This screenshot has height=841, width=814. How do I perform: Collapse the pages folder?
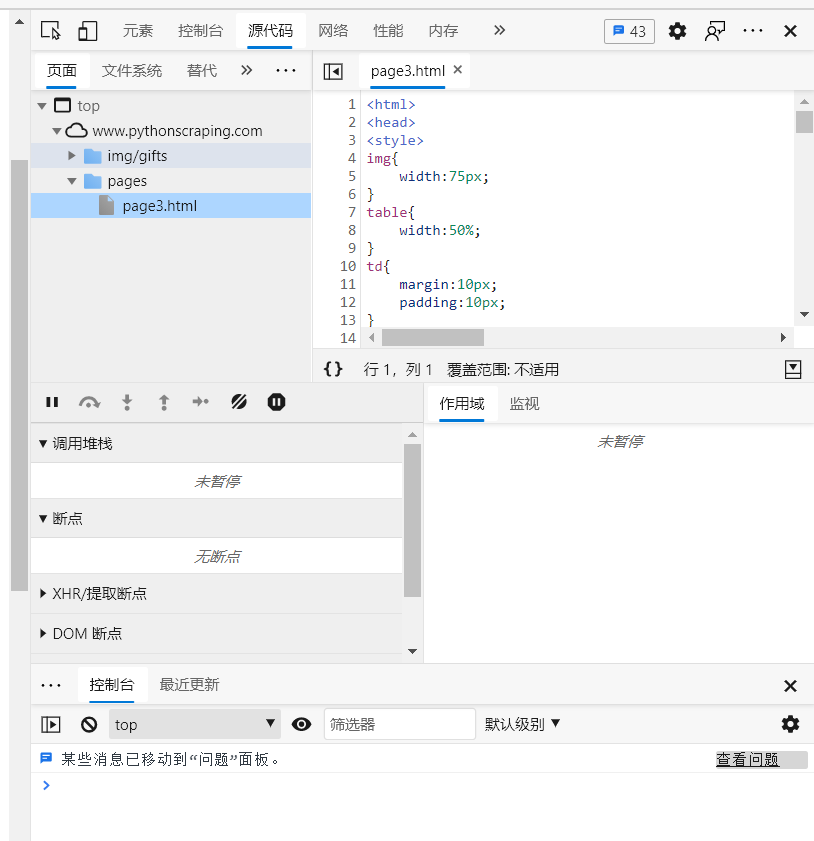pos(72,181)
